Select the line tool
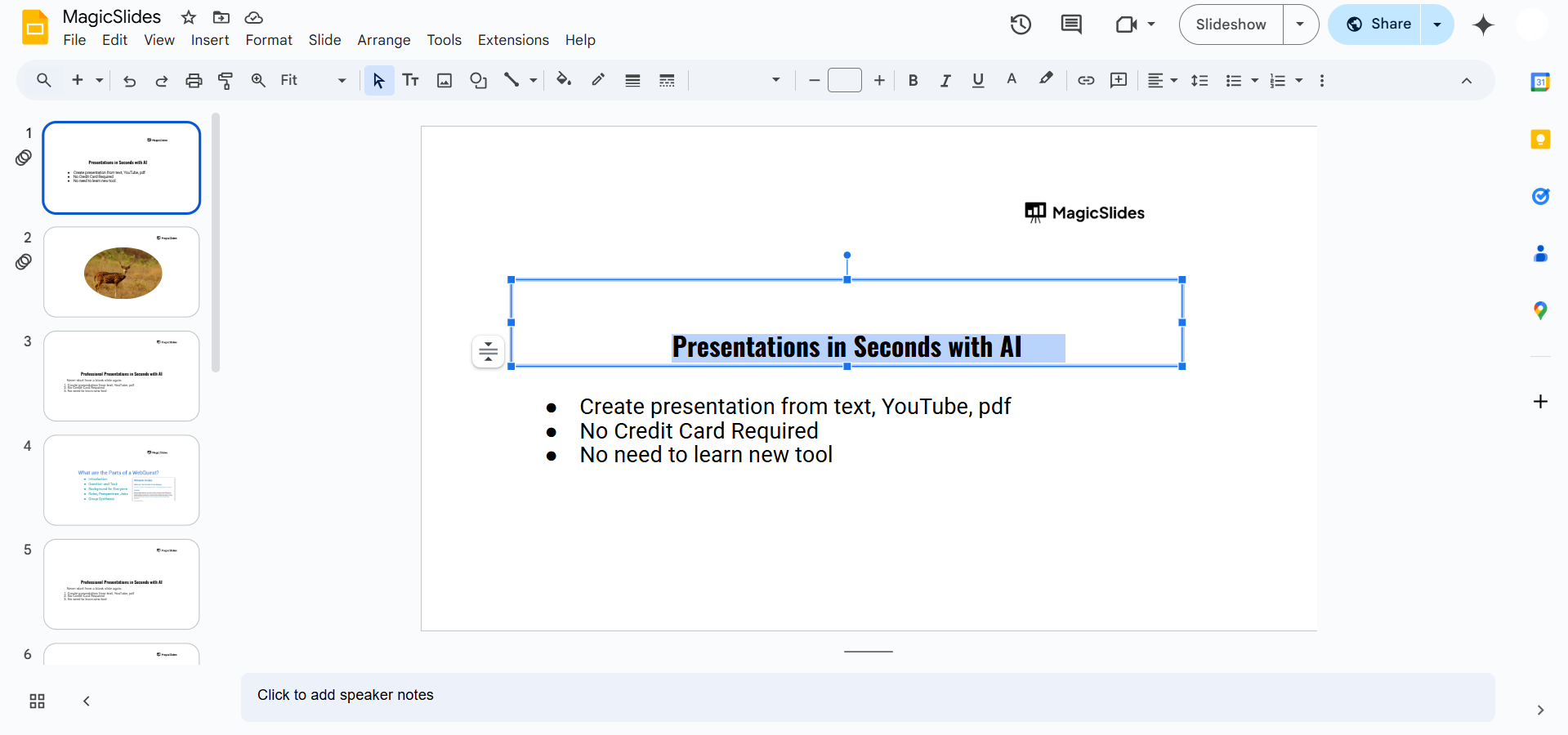Image resolution: width=1568 pixels, height=735 pixels. point(511,80)
